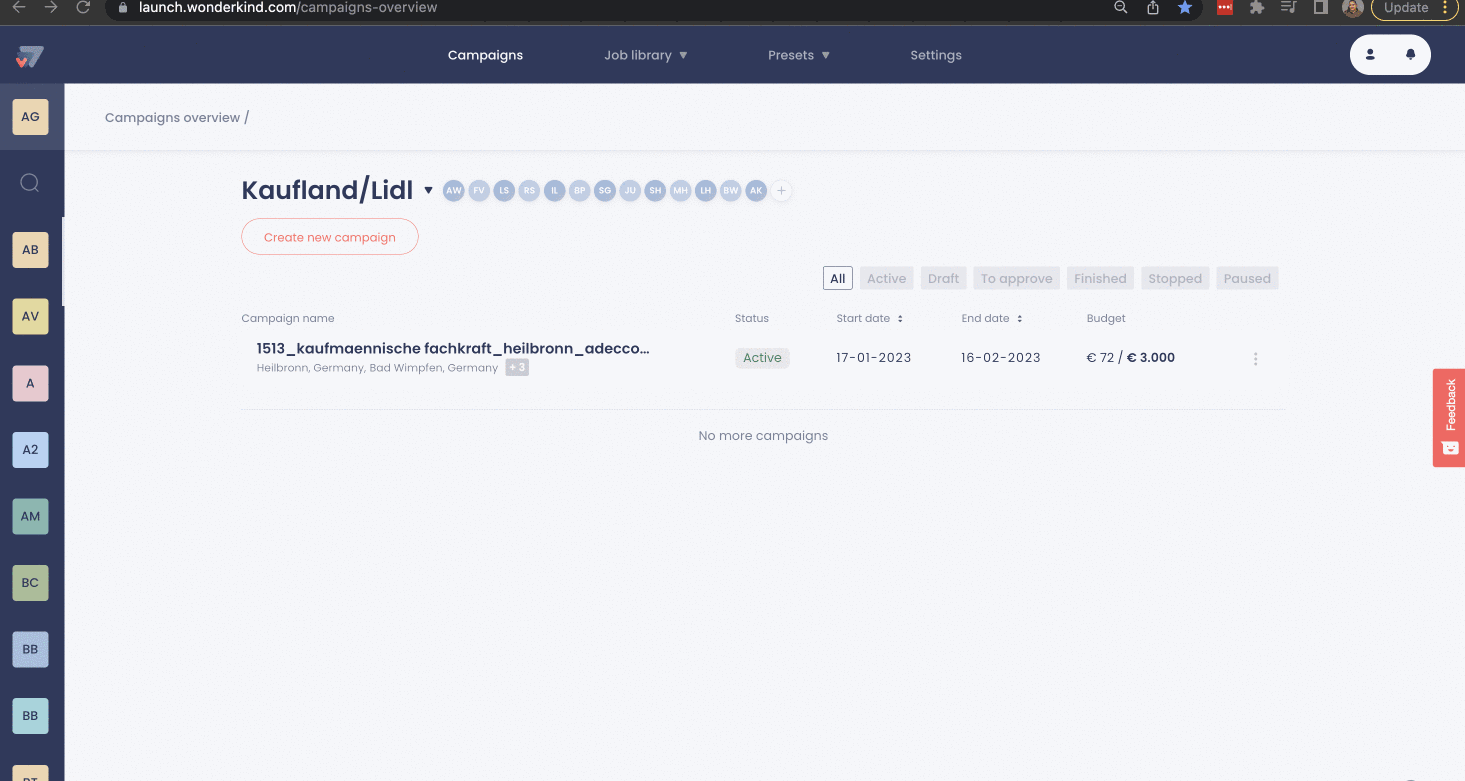Open campaign 1513_kaufmaennische fachkraft_heilbronn
This screenshot has width=1465, height=781.
pyautogui.click(x=453, y=349)
